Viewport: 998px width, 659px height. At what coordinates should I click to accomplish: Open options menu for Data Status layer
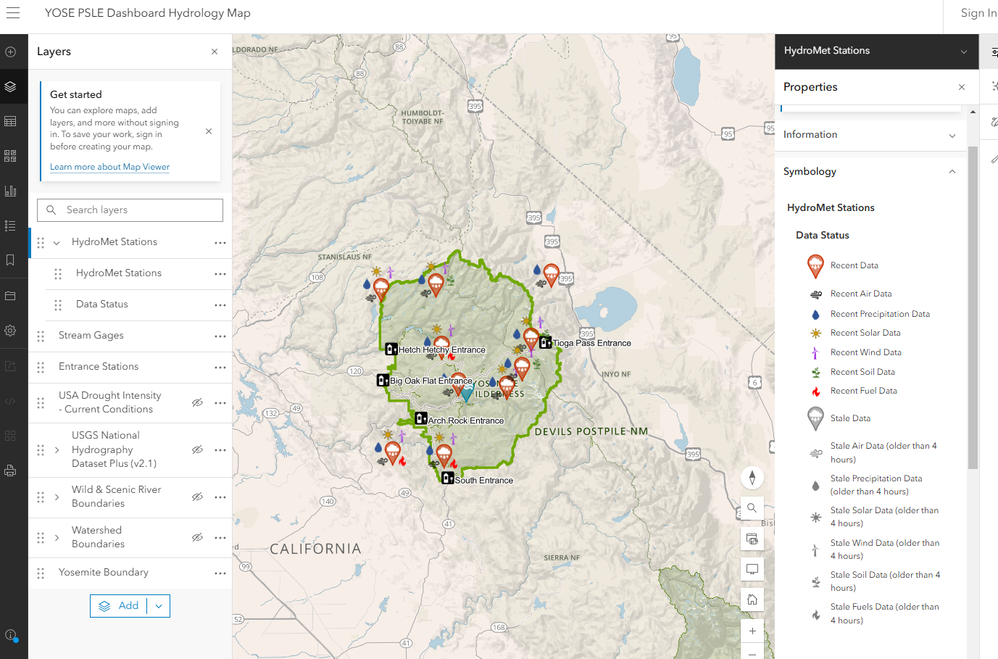(x=220, y=305)
